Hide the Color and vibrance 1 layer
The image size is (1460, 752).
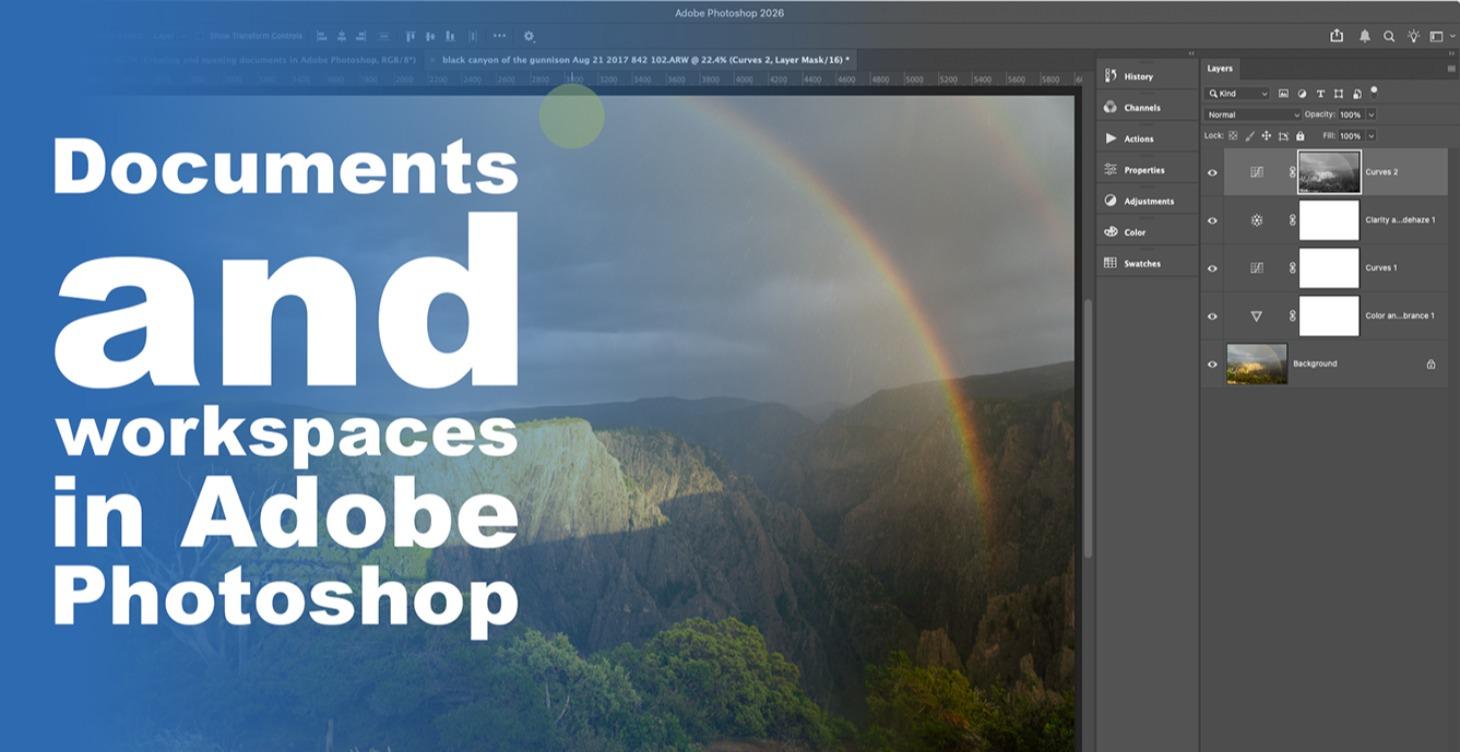coord(1212,316)
